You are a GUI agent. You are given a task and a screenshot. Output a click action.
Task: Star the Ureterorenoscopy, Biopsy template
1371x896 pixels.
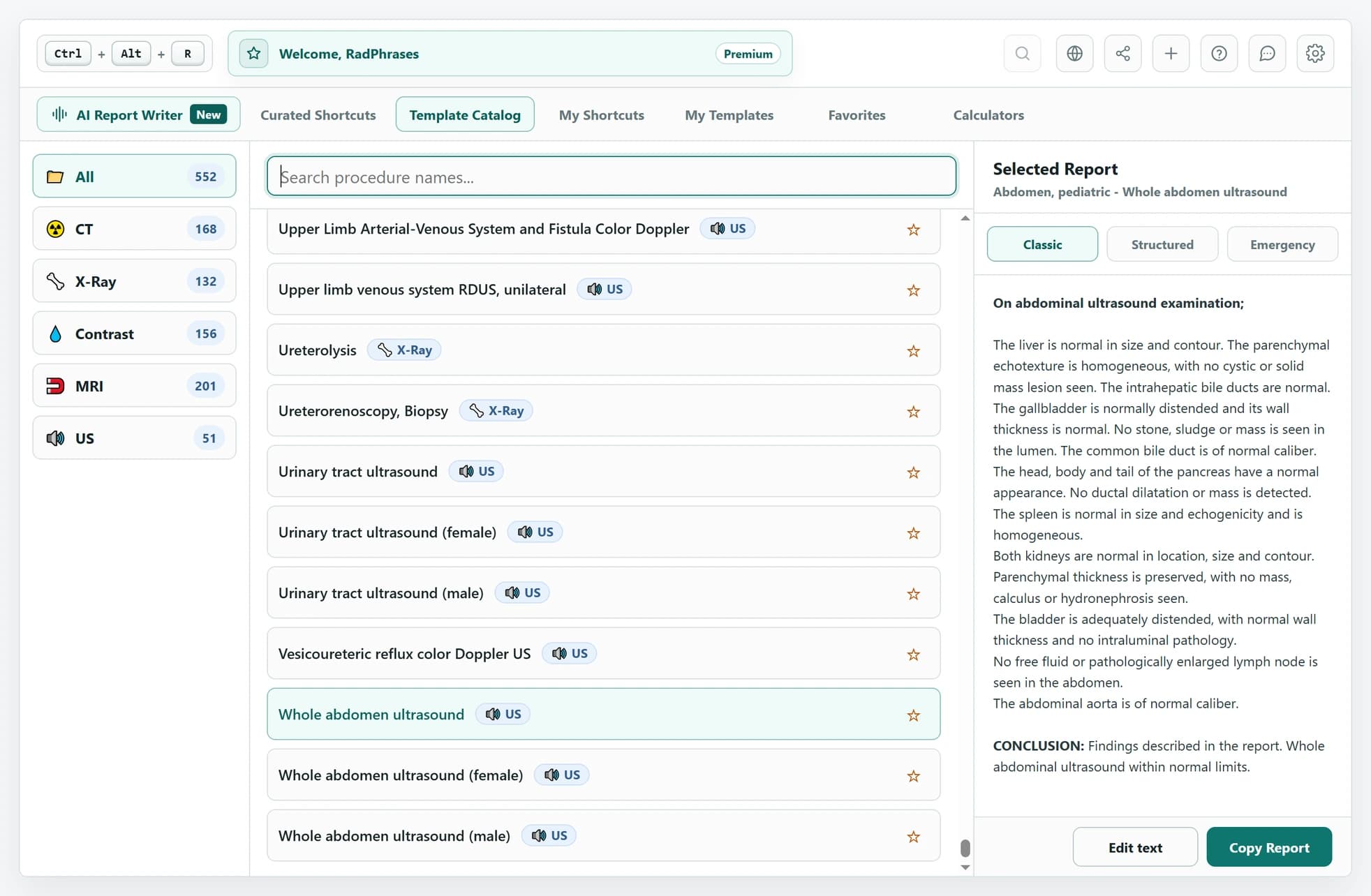tap(913, 412)
